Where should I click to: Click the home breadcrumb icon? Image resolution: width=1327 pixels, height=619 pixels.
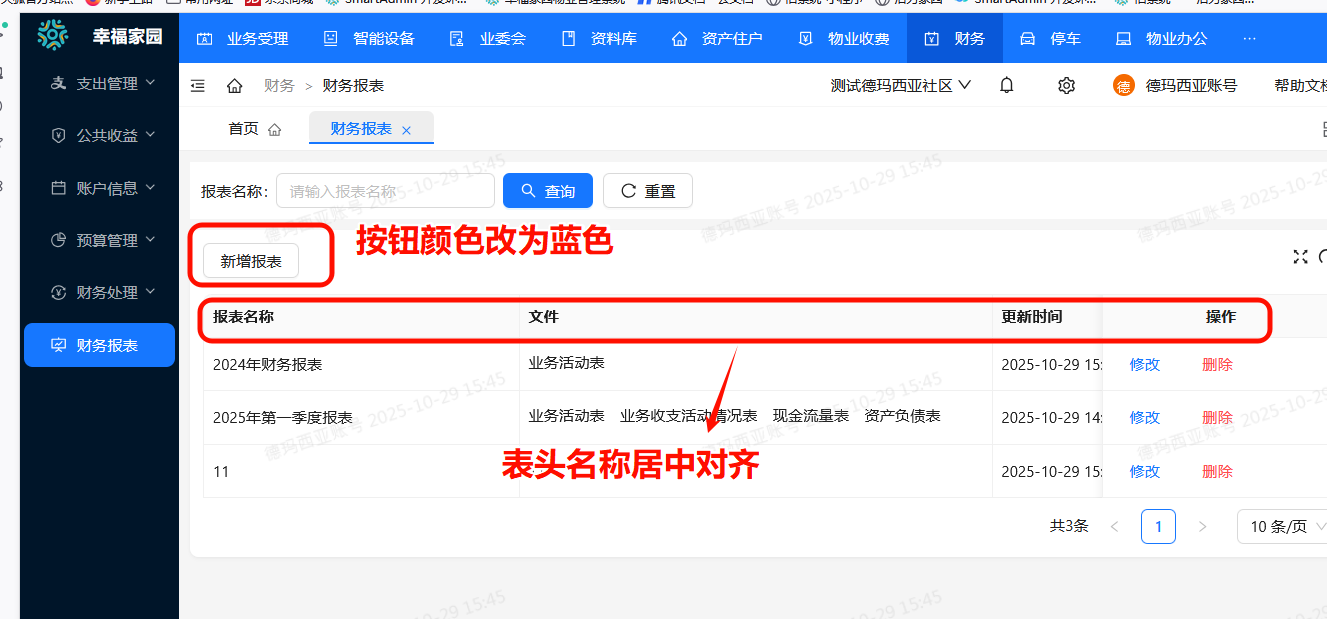[x=234, y=85]
